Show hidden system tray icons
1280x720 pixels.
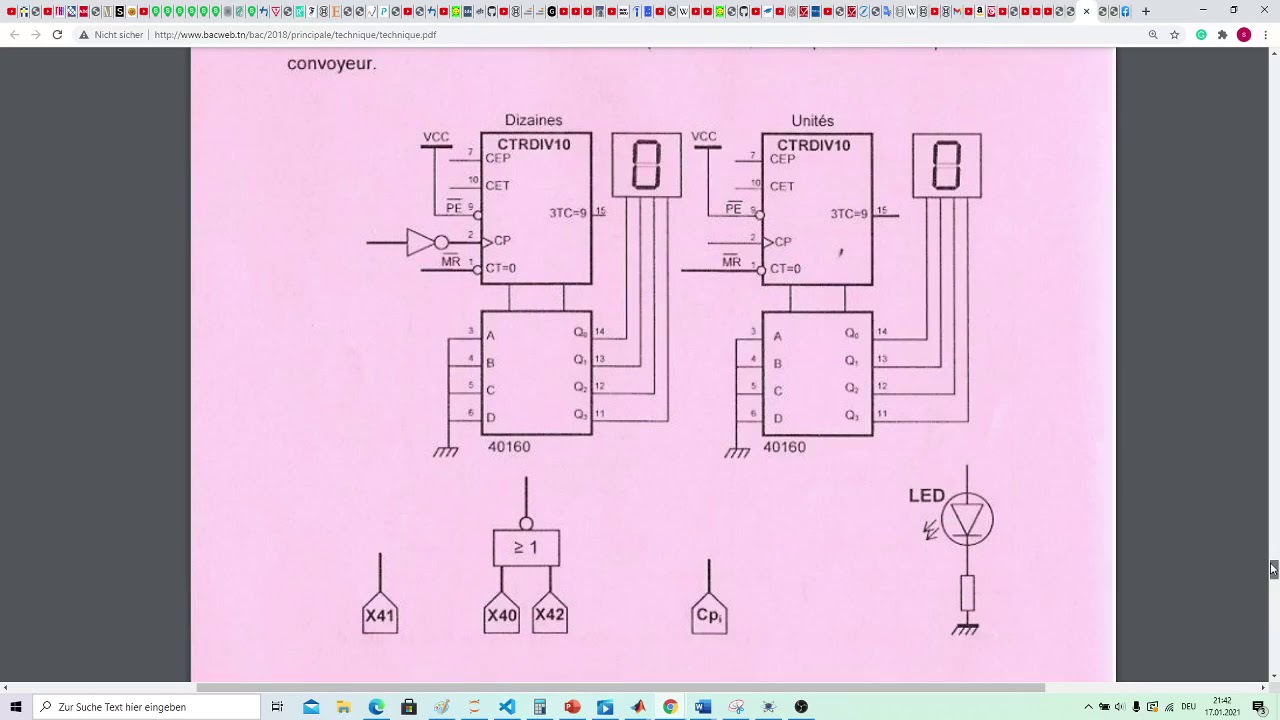1088,707
